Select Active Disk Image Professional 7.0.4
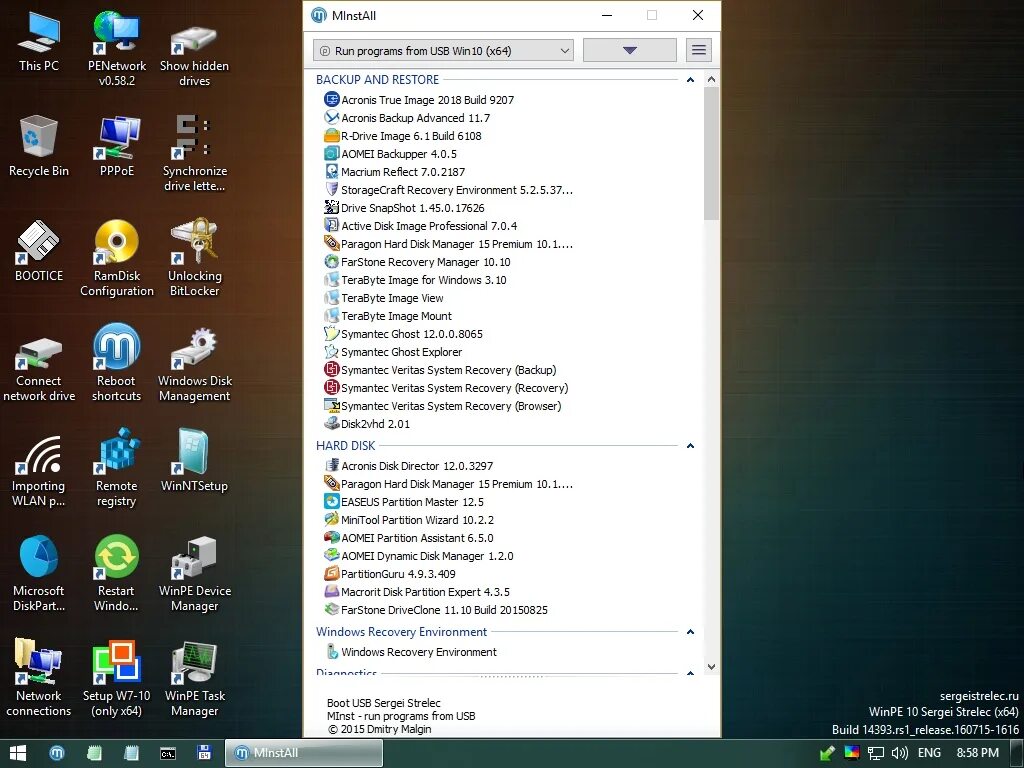This screenshot has height=768, width=1024. click(421, 226)
